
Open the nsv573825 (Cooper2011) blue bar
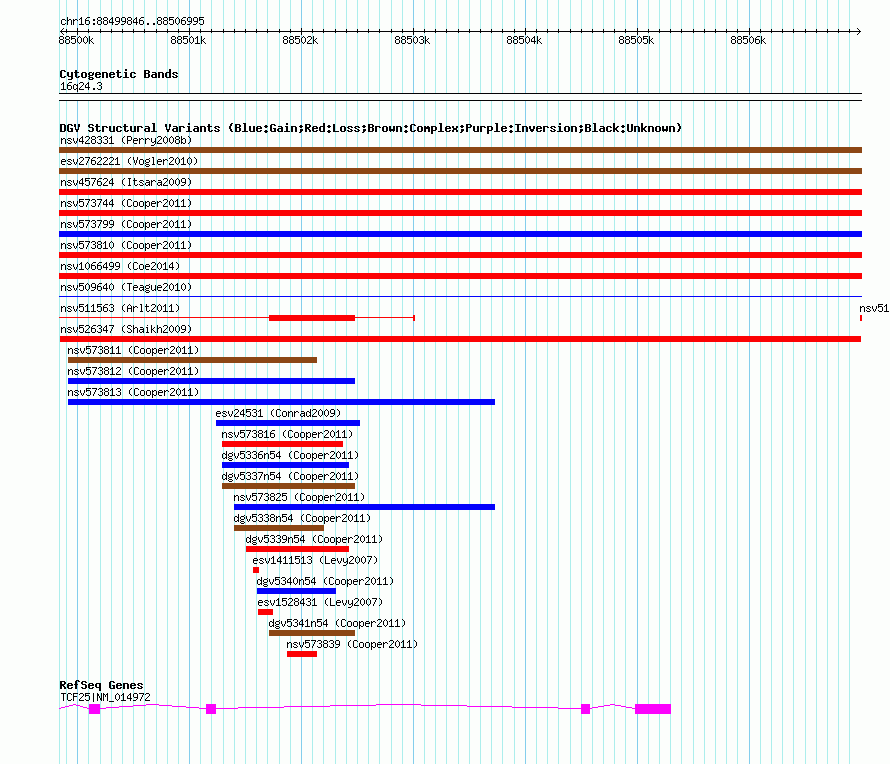[364, 507]
